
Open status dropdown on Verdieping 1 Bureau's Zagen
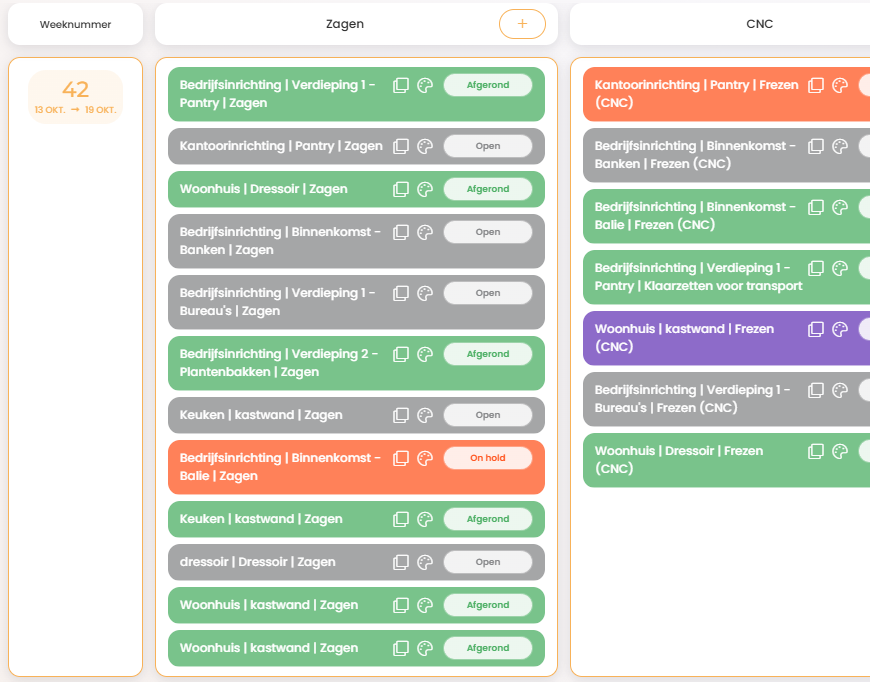click(487, 293)
